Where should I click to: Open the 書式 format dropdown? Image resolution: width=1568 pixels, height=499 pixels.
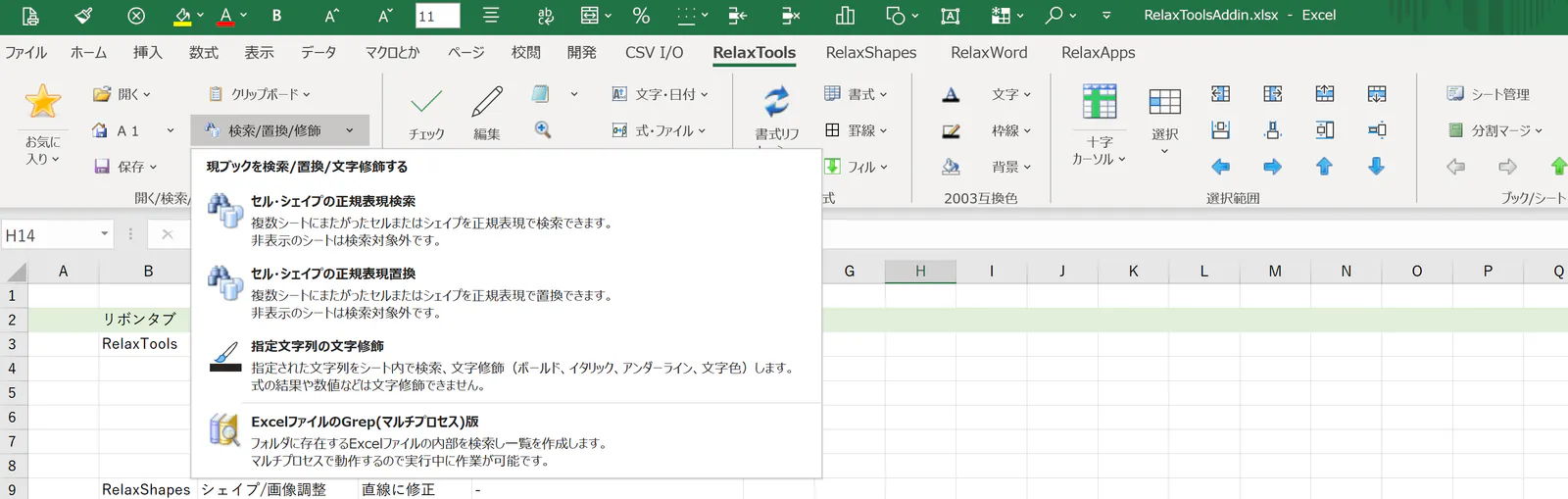(856, 94)
